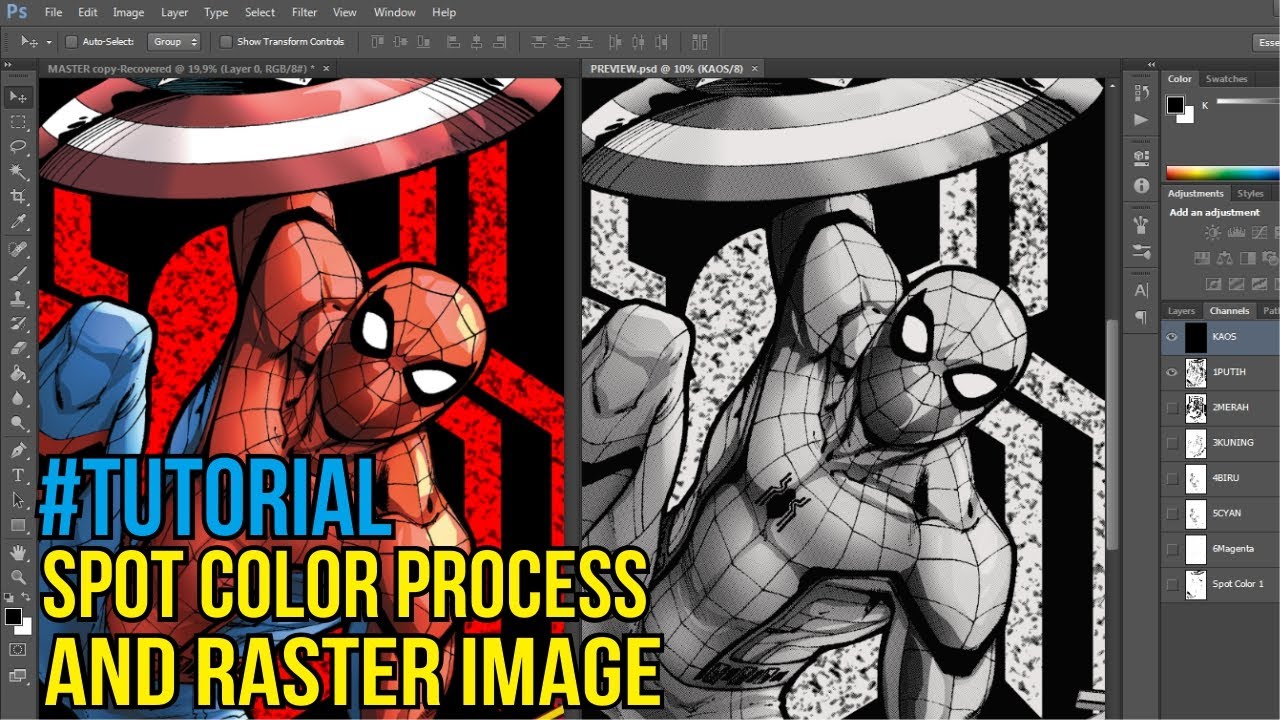Add a Brightness/Contrast adjustment
This screenshot has height=720, width=1280.
tap(1212, 232)
